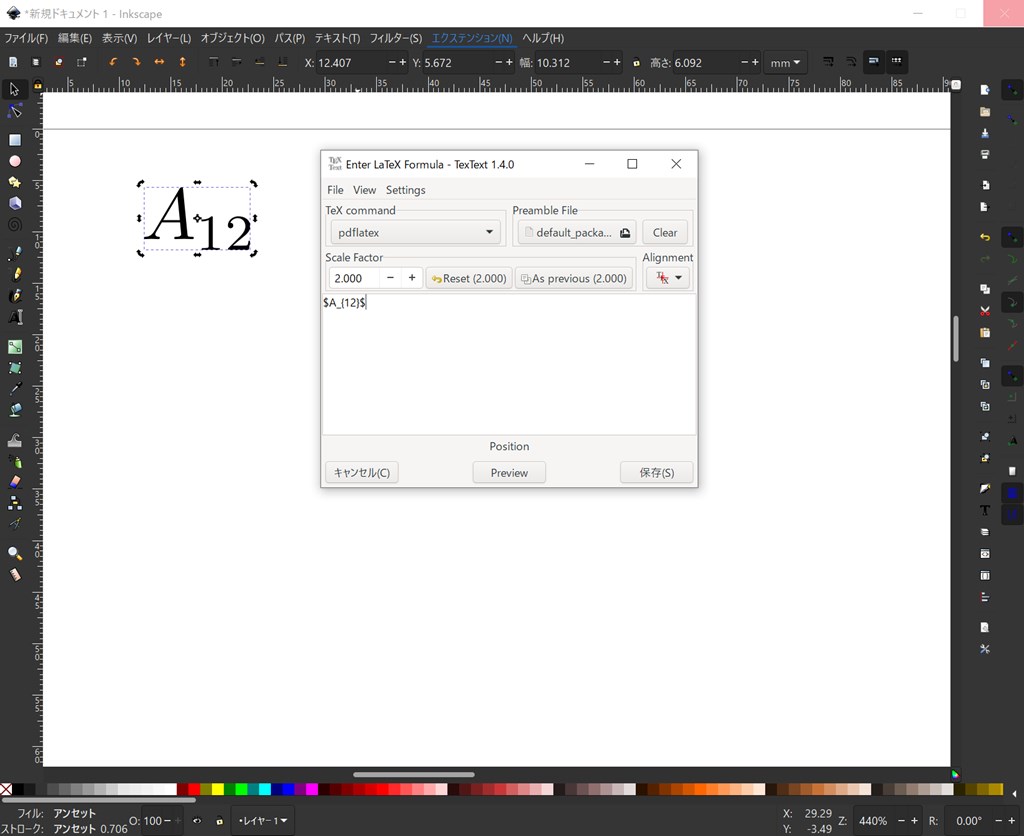Click the Preview button in TexText
Screen dimensions: 1024x836
[x=509, y=471]
